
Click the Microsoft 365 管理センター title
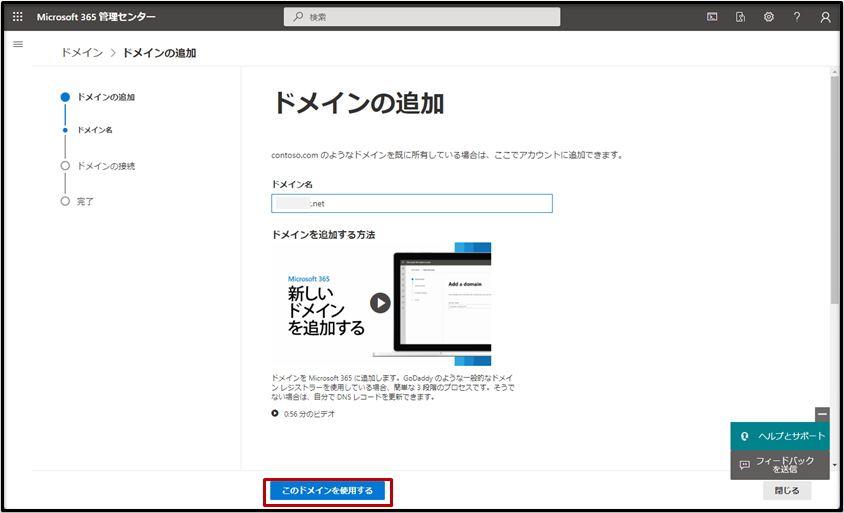point(96,17)
